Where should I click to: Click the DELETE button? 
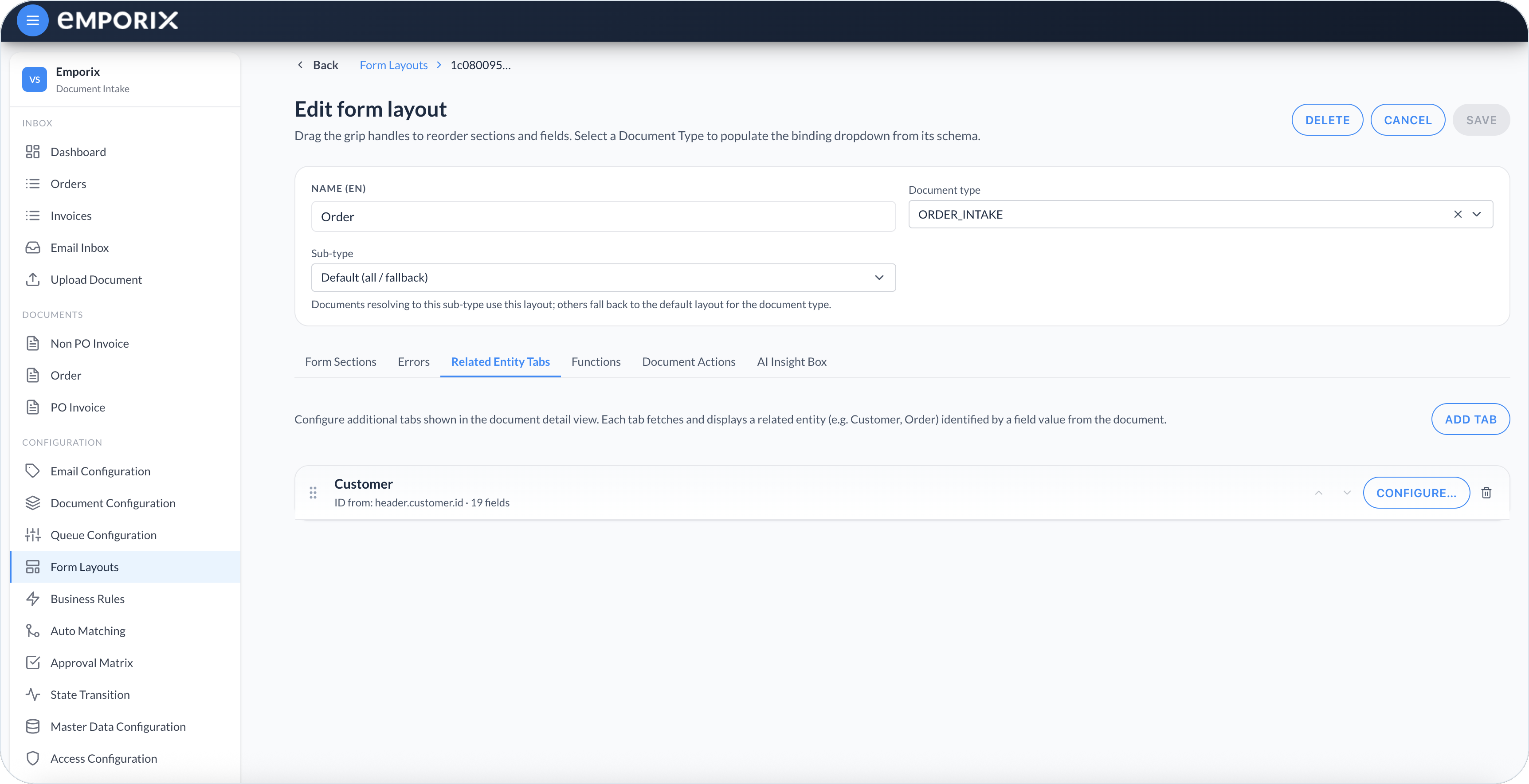click(x=1327, y=120)
